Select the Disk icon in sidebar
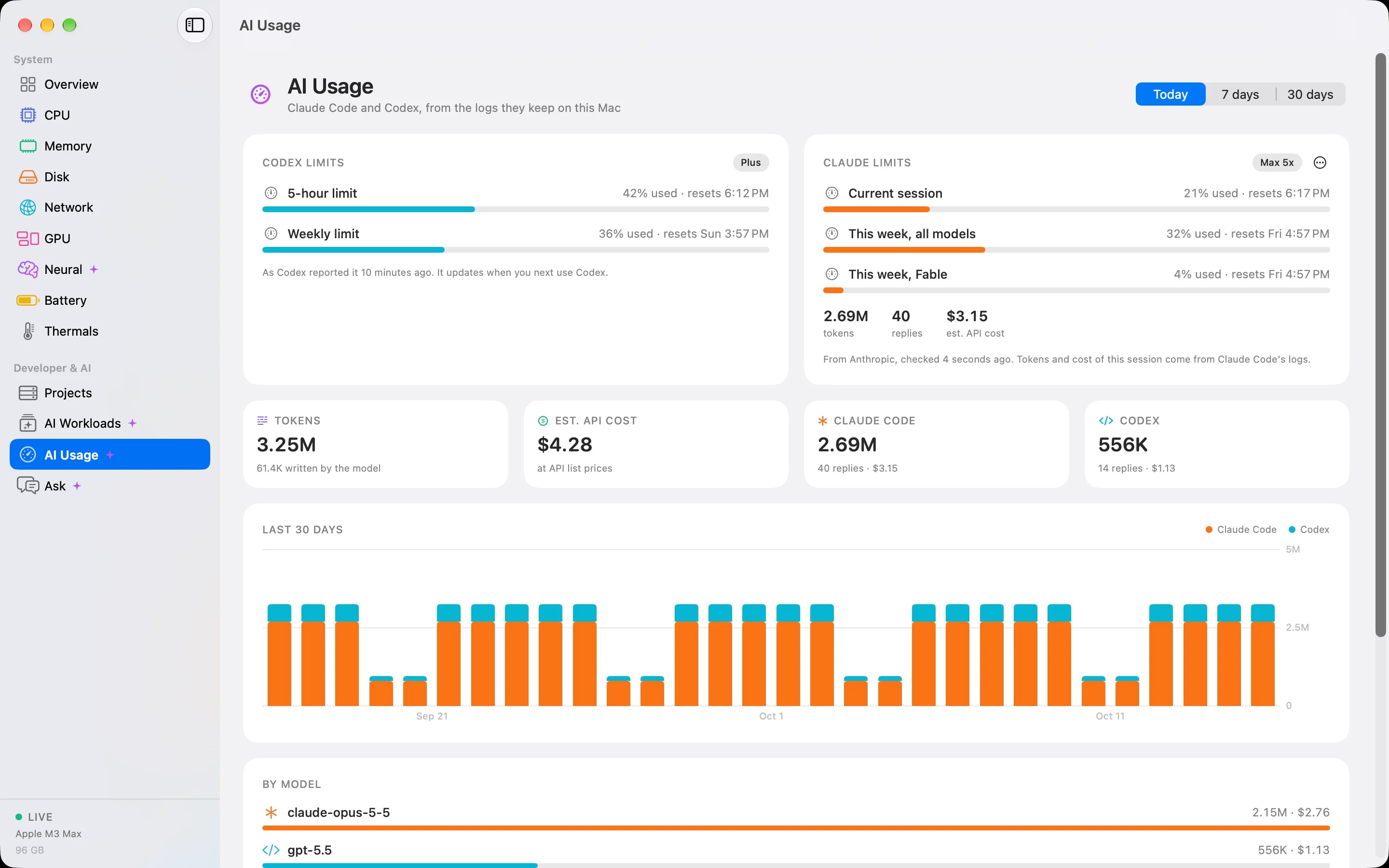 [27, 177]
